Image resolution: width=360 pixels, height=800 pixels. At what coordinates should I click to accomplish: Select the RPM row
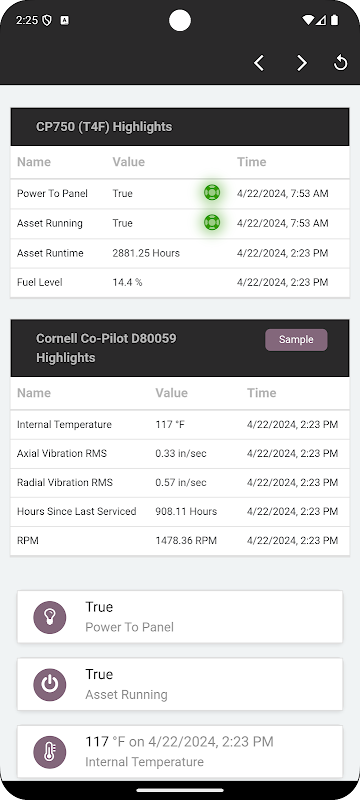180,541
